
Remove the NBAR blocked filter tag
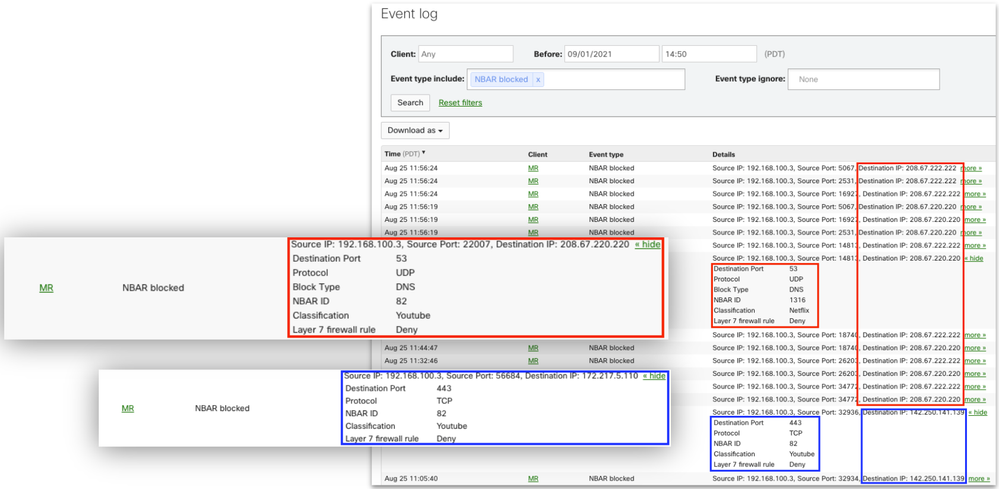(538, 80)
